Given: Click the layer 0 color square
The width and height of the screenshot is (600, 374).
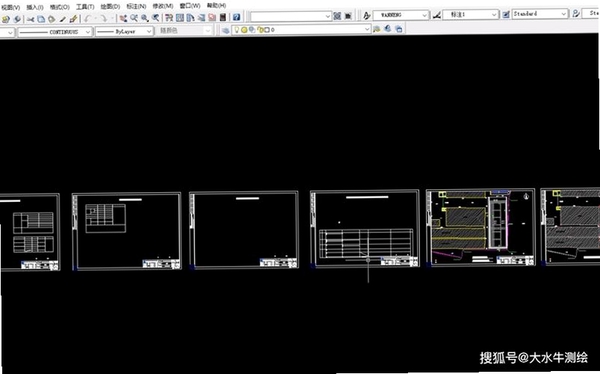Looking at the screenshot, I should tap(267, 30).
